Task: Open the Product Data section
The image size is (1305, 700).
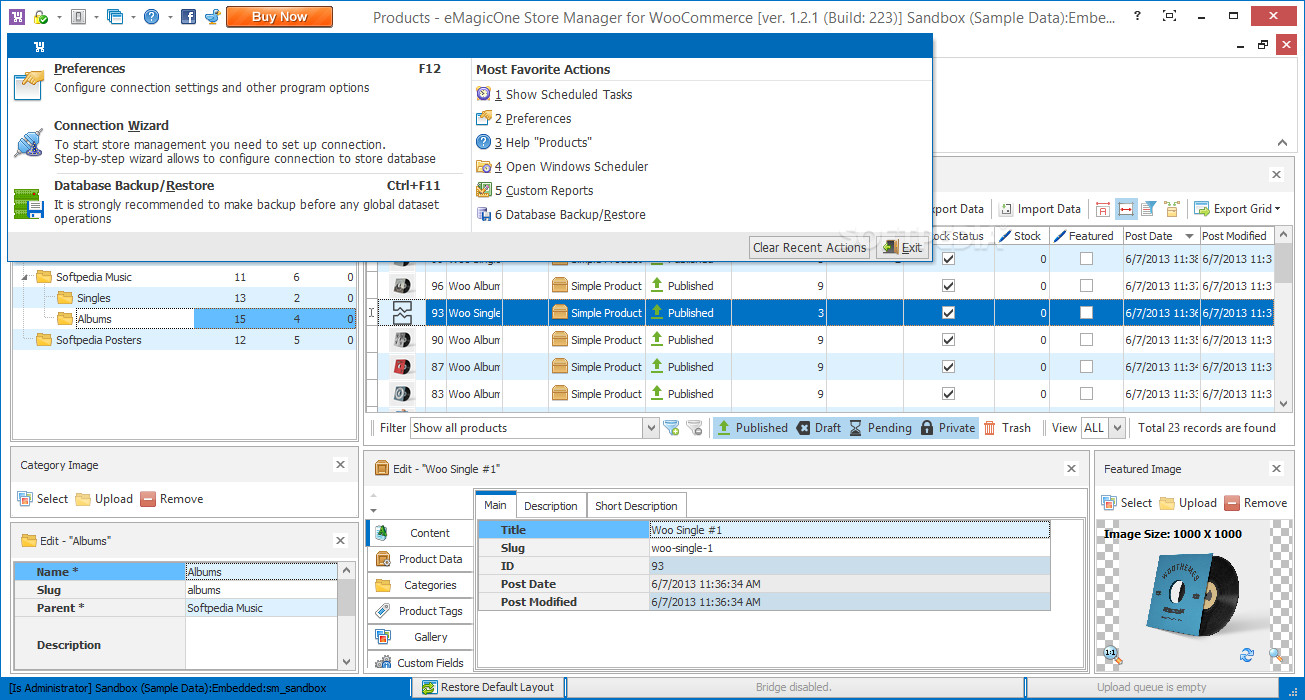Action: (x=419, y=559)
